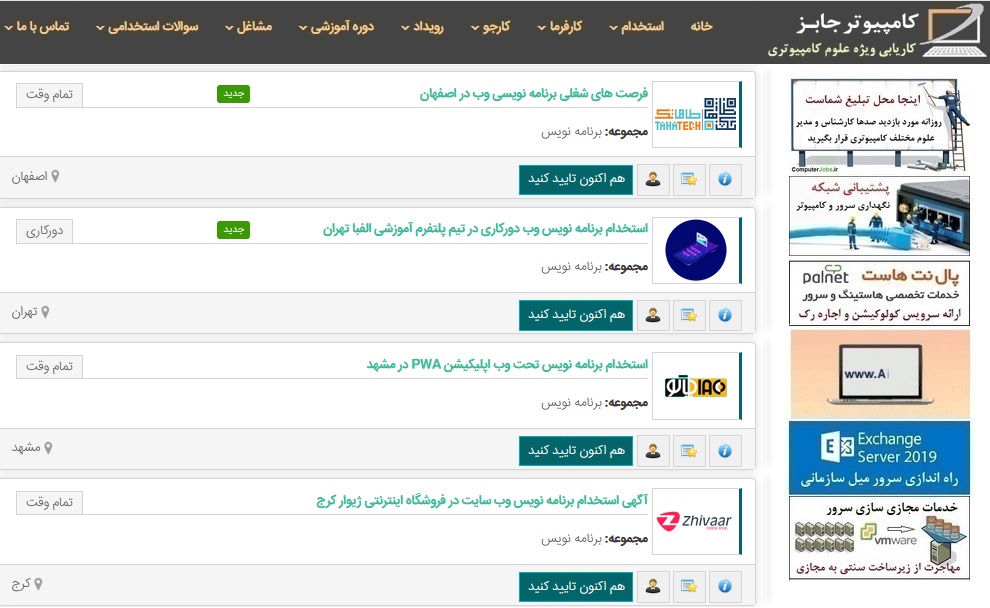
Task: Expand the استخدام dropdown menu
Action: click(637, 27)
